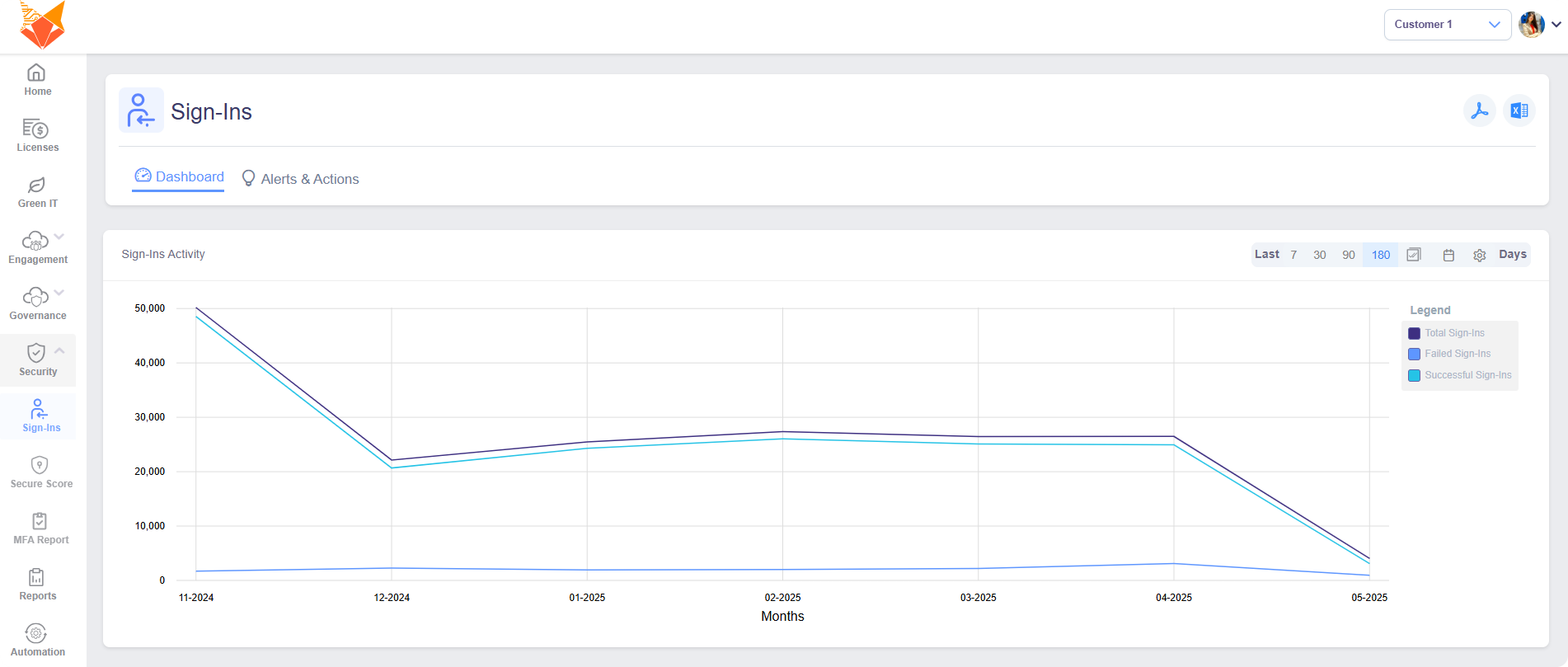Click the Total Sign-Ins color swatch
This screenshot has height=667, width=1568.
pyautogui.click(x=1414, y=333)
